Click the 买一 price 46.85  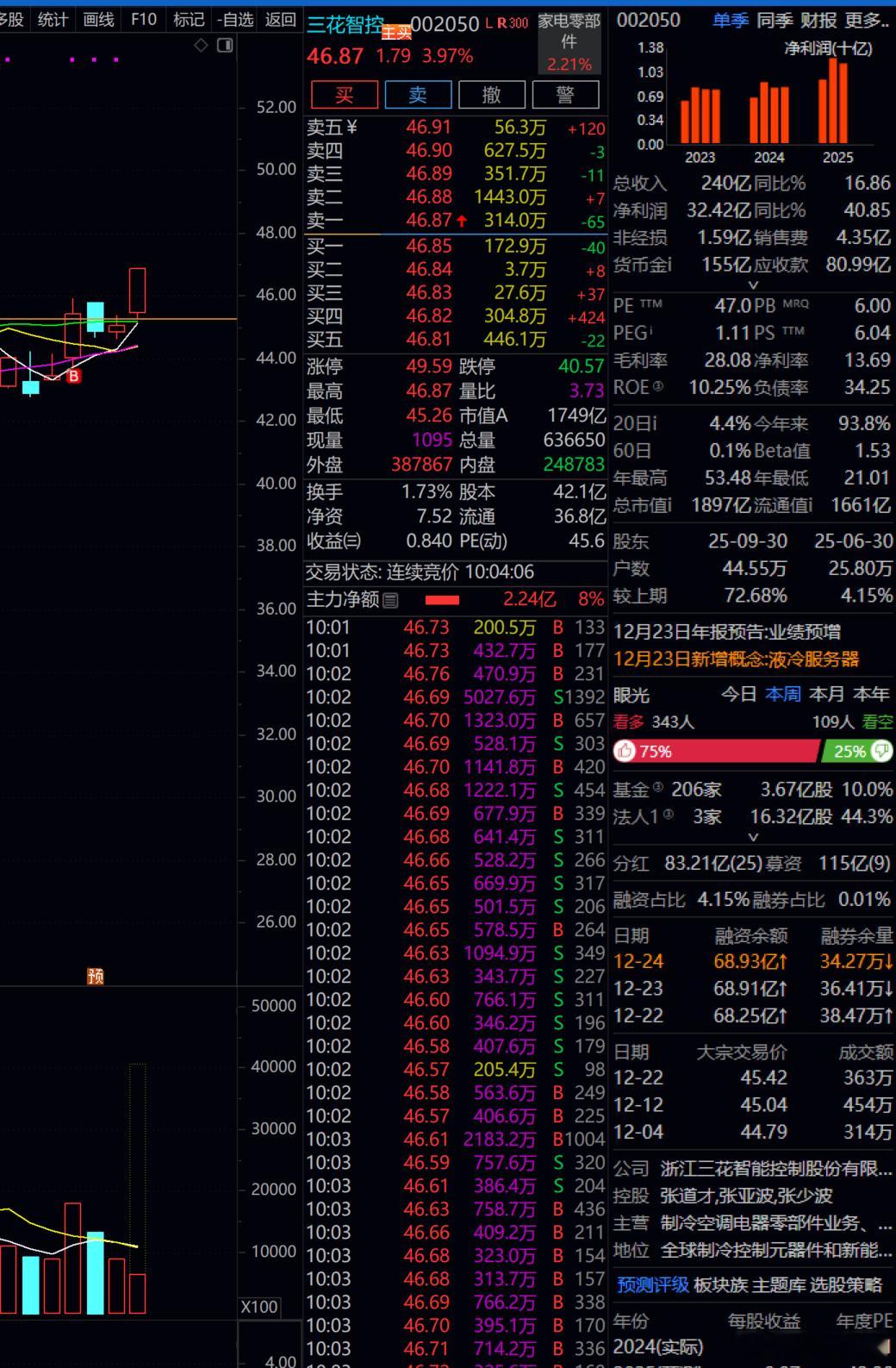(429, 246)
